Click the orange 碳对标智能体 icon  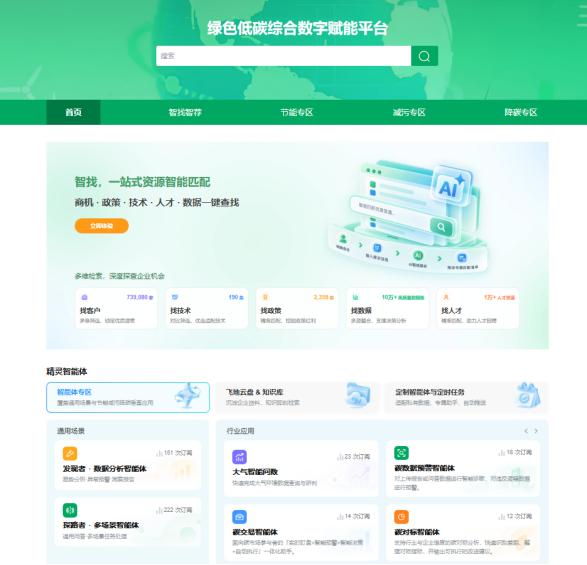(401, 517)
